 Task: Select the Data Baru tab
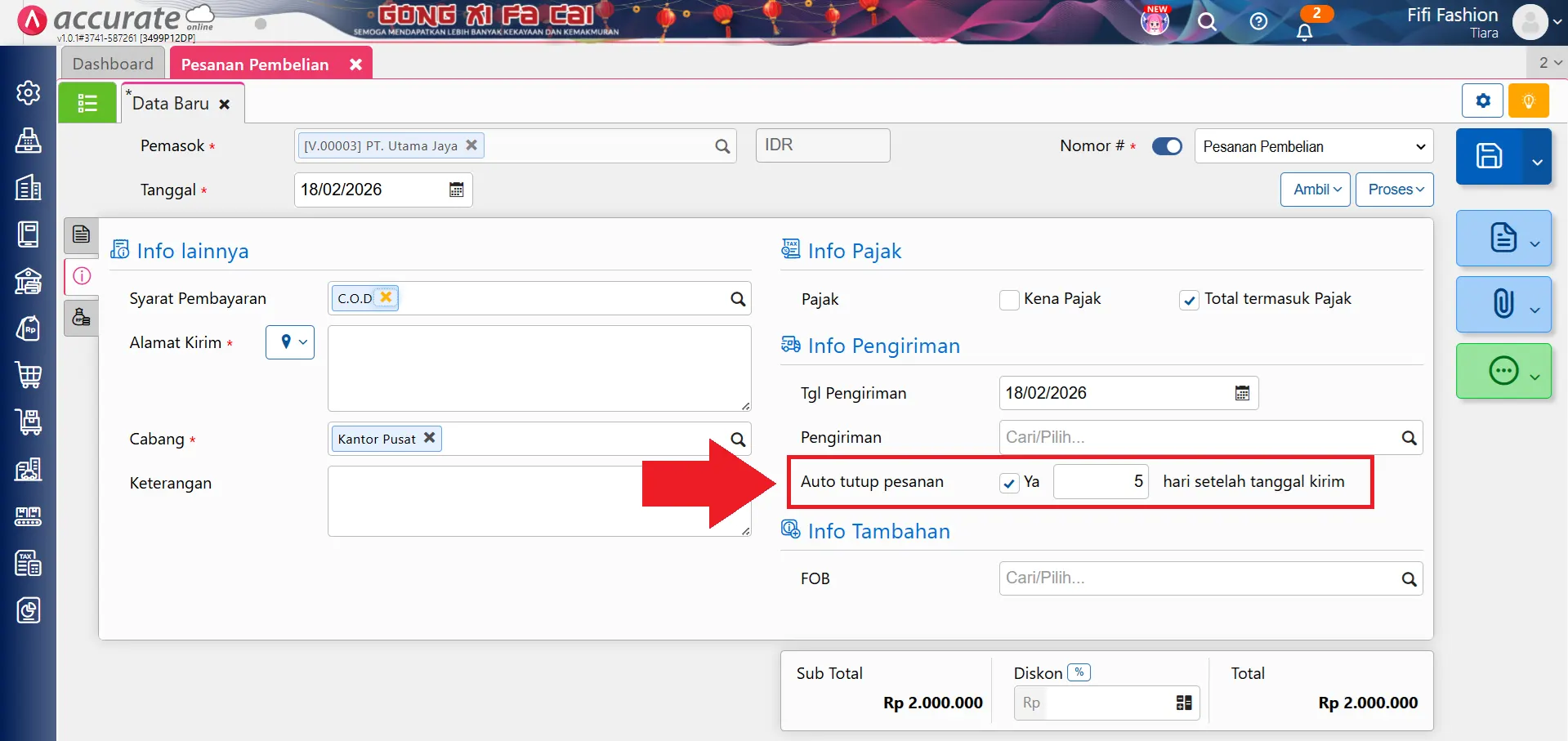(x=171, y=104)
